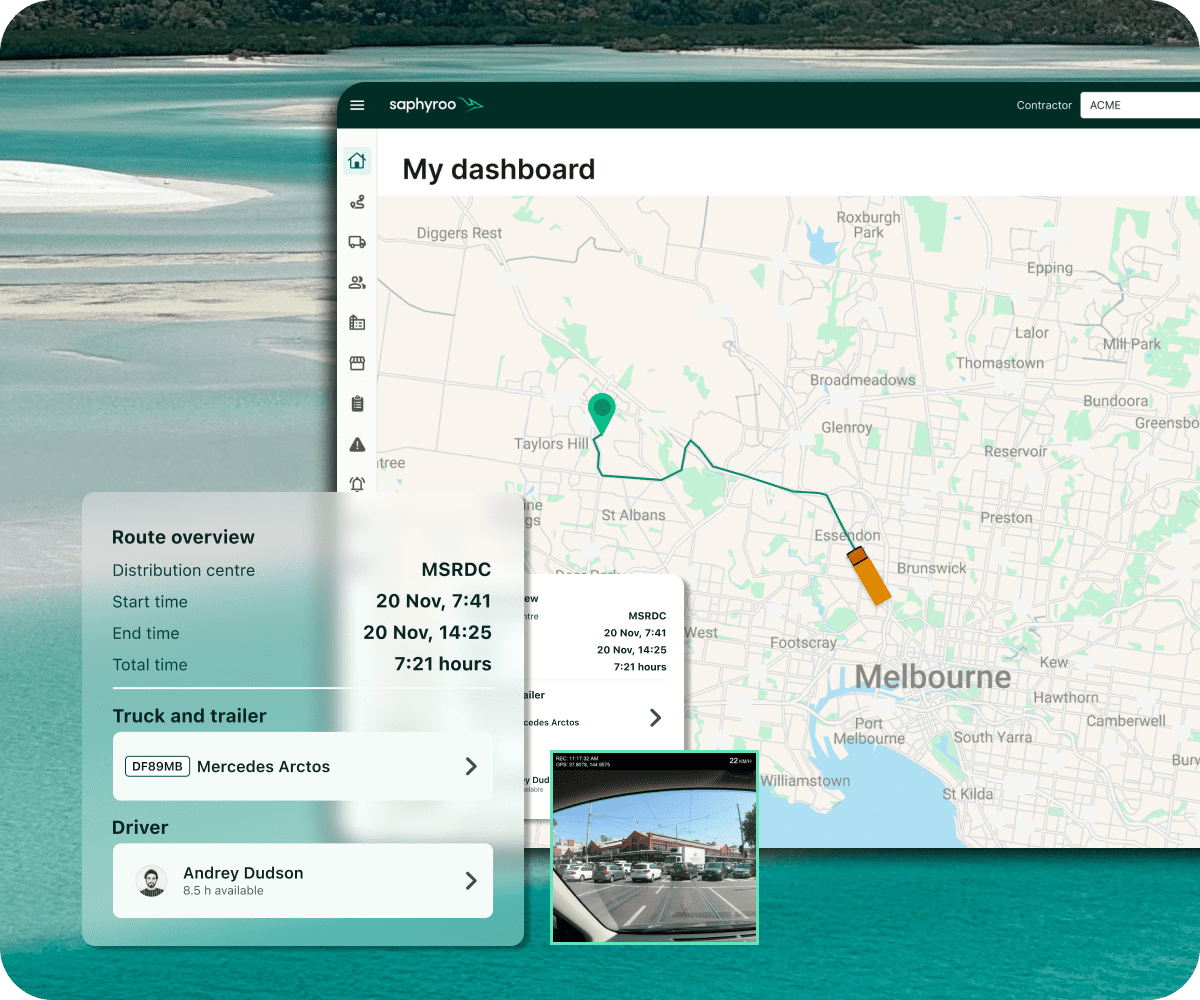Click the DF89MB license plate badge
This screenshot has width=1200, height=1000.
157,766
